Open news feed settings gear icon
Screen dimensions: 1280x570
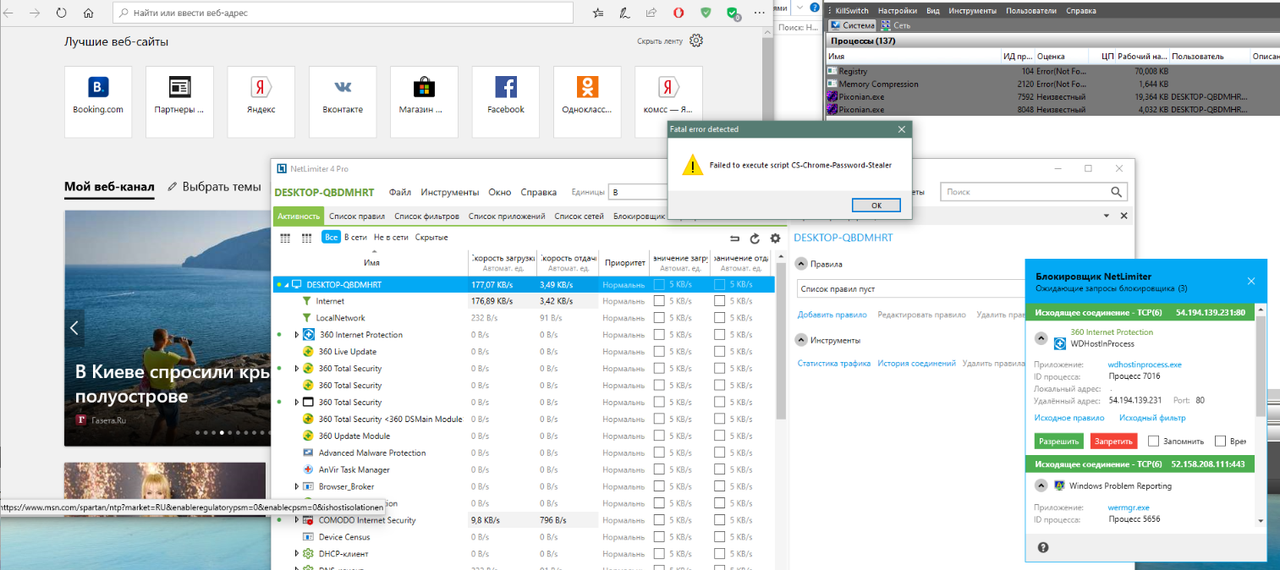pyautogui.click(x=697, y=41)
